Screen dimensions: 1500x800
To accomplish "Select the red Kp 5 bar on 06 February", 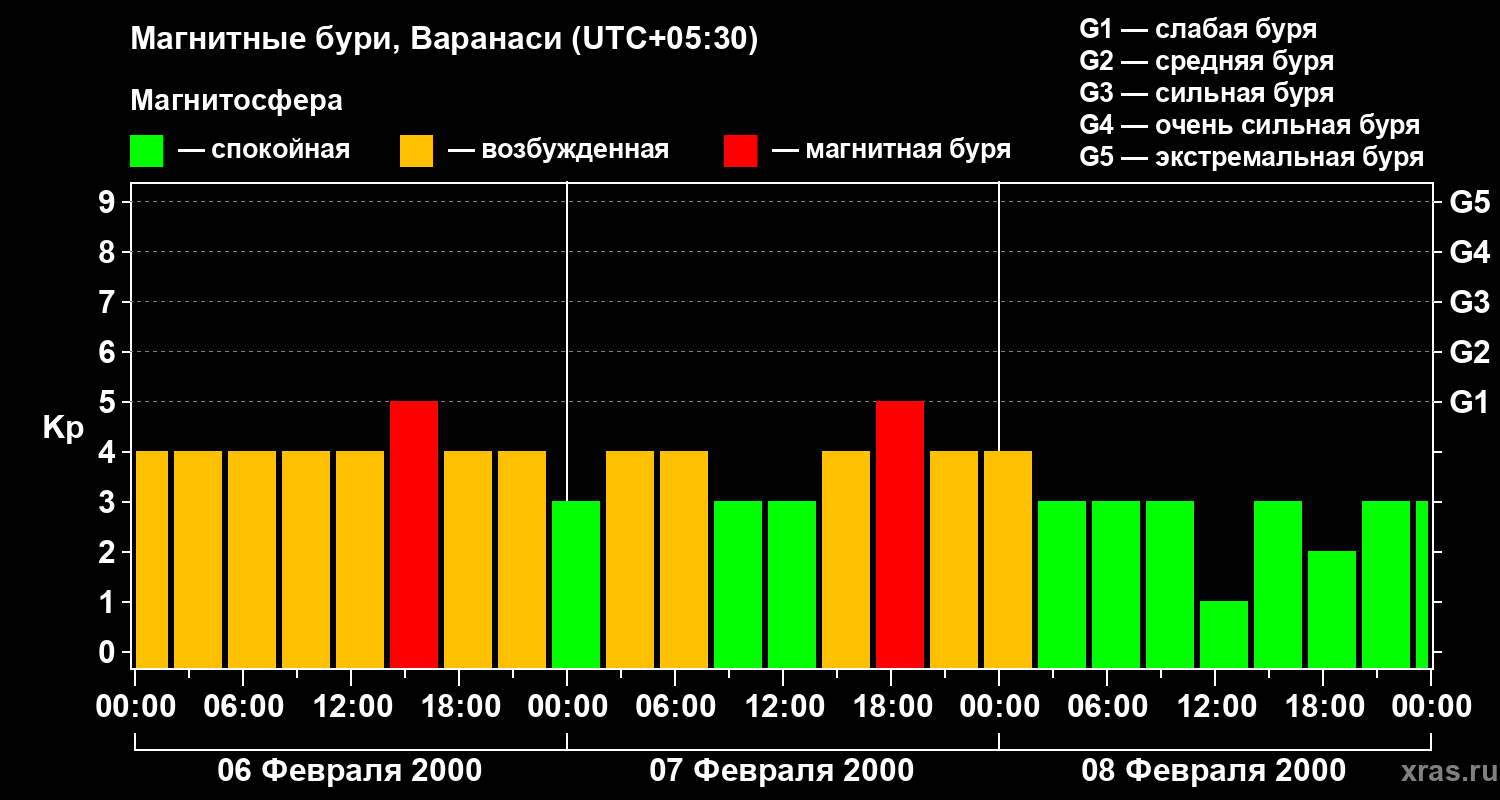I will 414,535.
